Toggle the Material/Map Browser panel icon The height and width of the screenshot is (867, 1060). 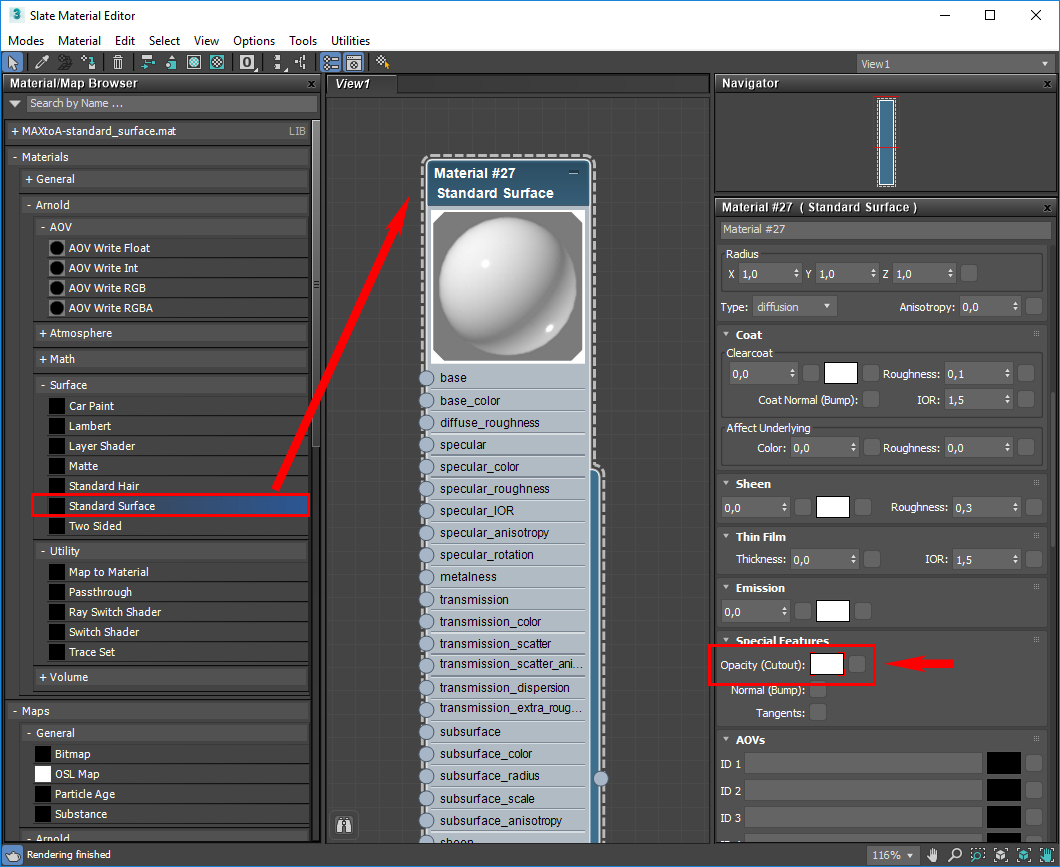(330, 62)
